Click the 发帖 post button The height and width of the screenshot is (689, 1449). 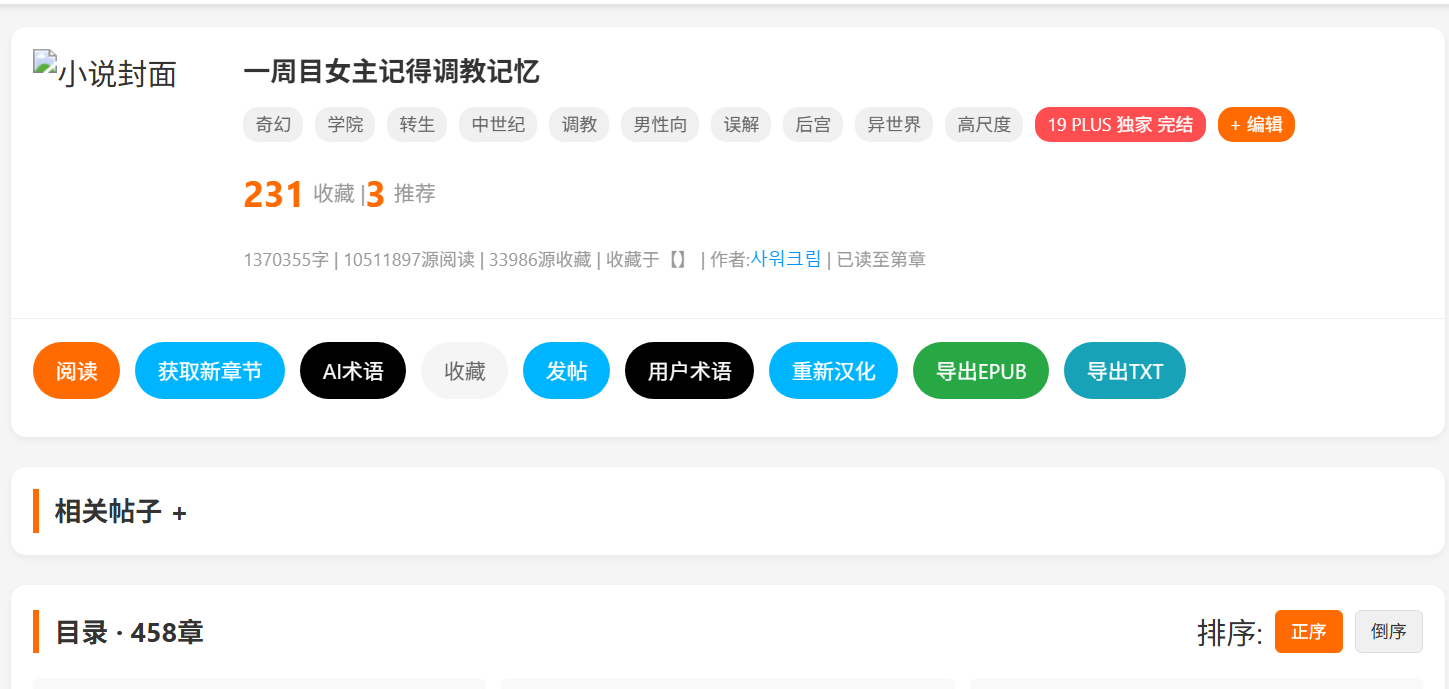click(x=566, y=371)
